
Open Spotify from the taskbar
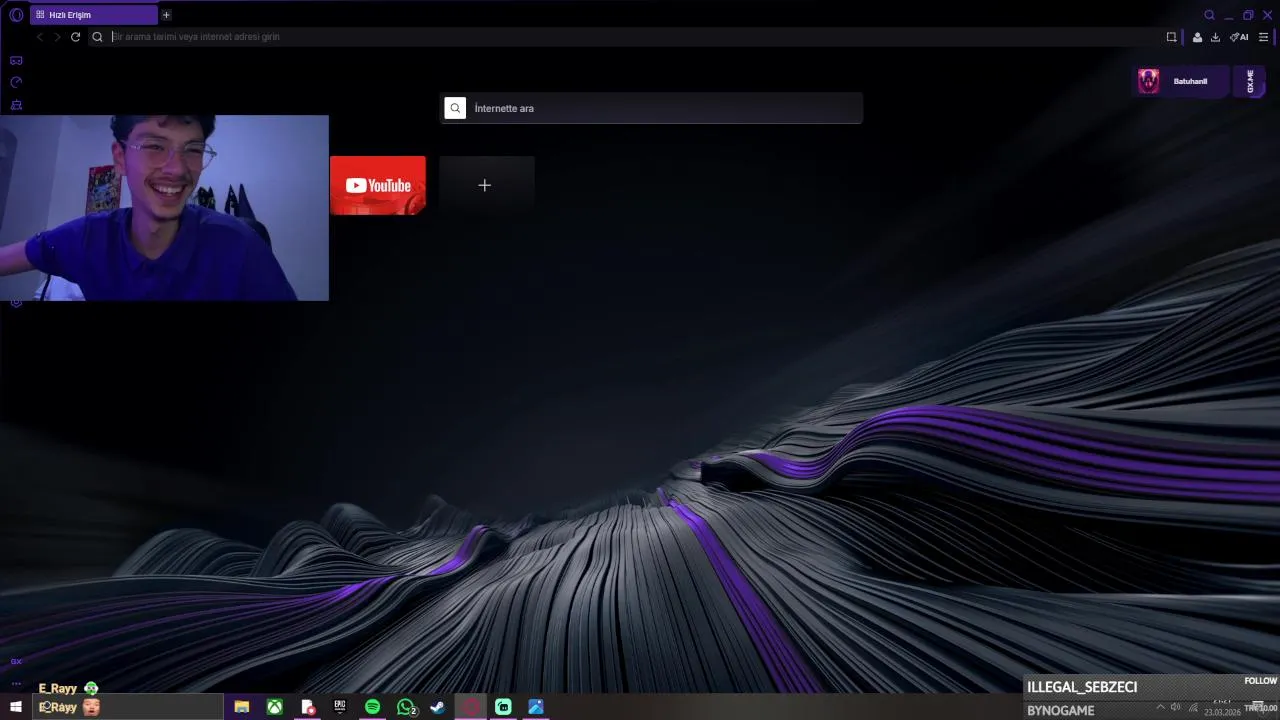pos(372,707)
